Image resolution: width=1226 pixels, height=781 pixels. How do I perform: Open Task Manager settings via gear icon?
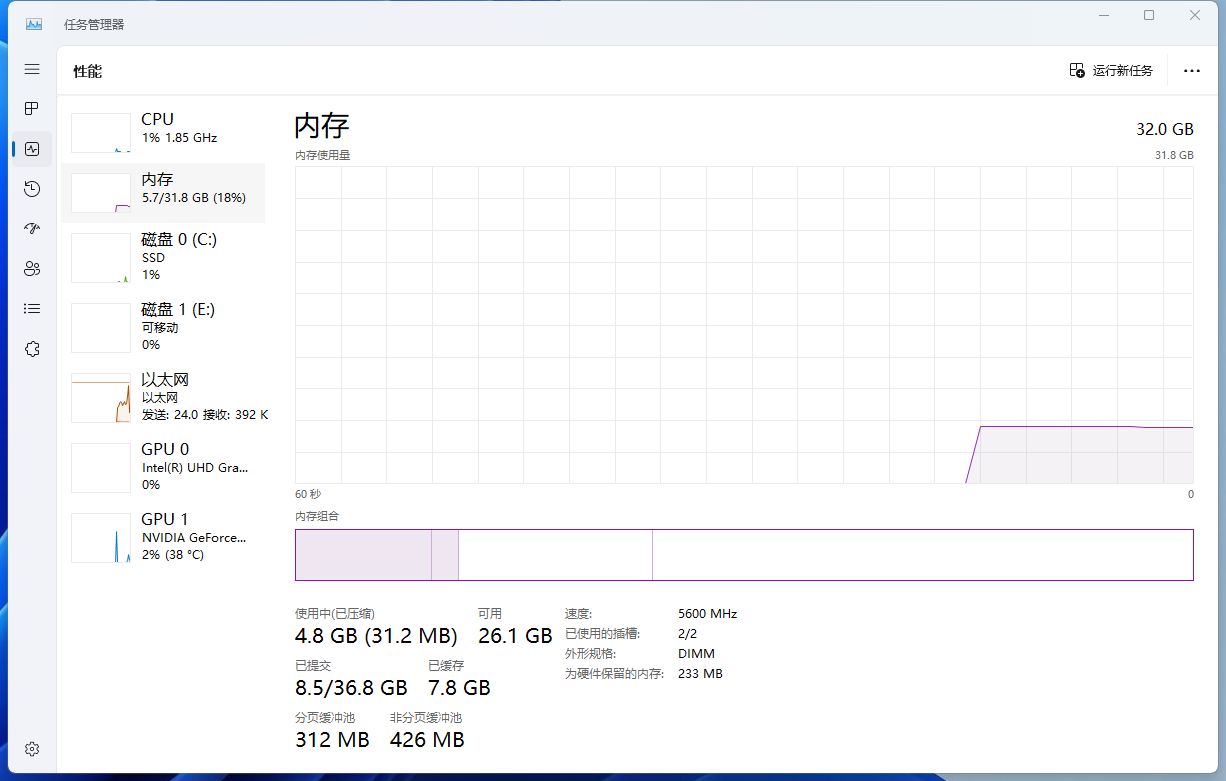pos(31,748)
